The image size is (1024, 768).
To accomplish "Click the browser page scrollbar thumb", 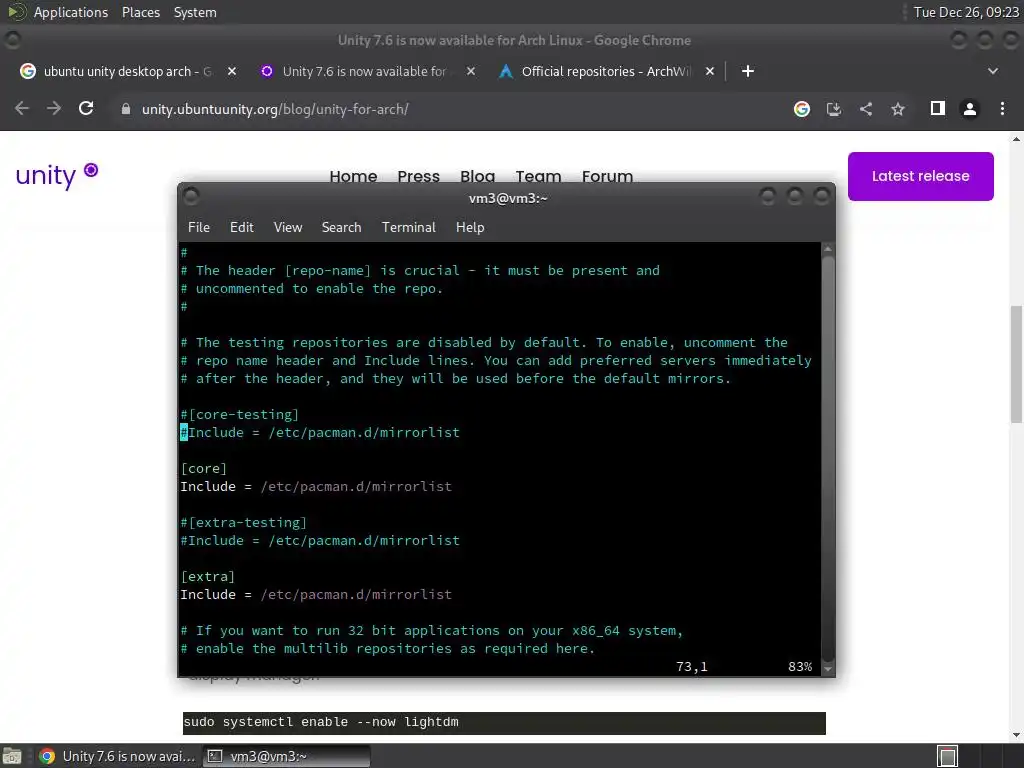I will (1017, 364).
